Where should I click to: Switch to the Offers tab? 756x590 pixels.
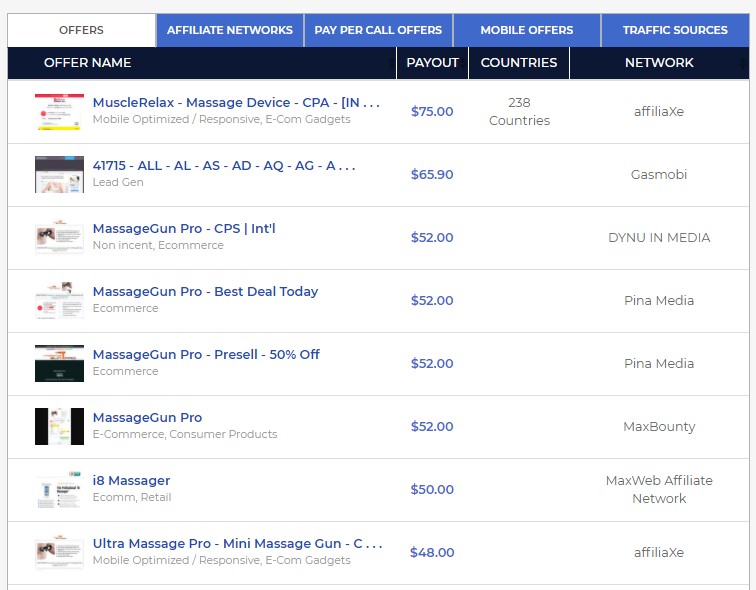click(x=81, y=30)
